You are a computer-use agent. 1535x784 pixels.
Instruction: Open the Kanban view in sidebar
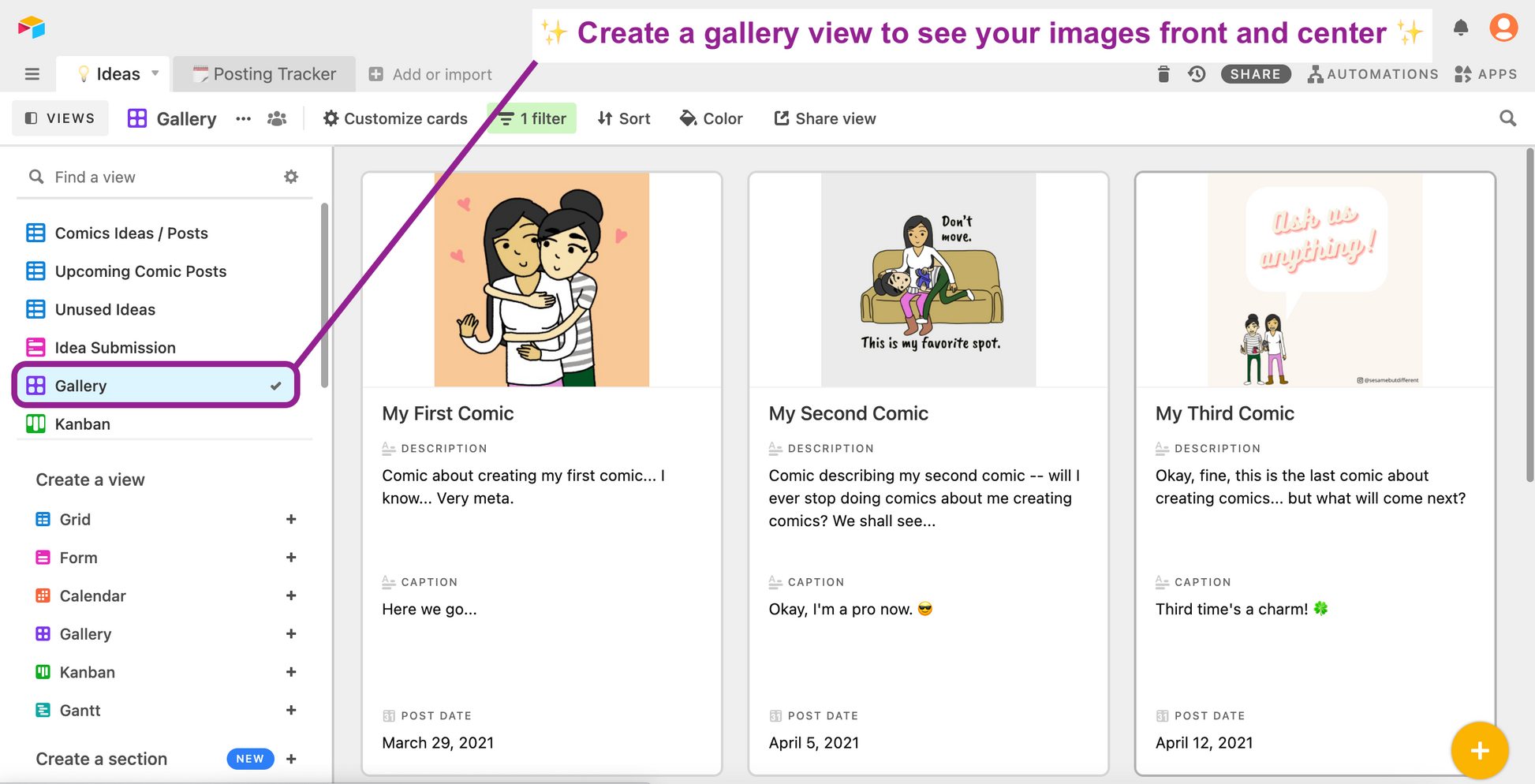83,424
